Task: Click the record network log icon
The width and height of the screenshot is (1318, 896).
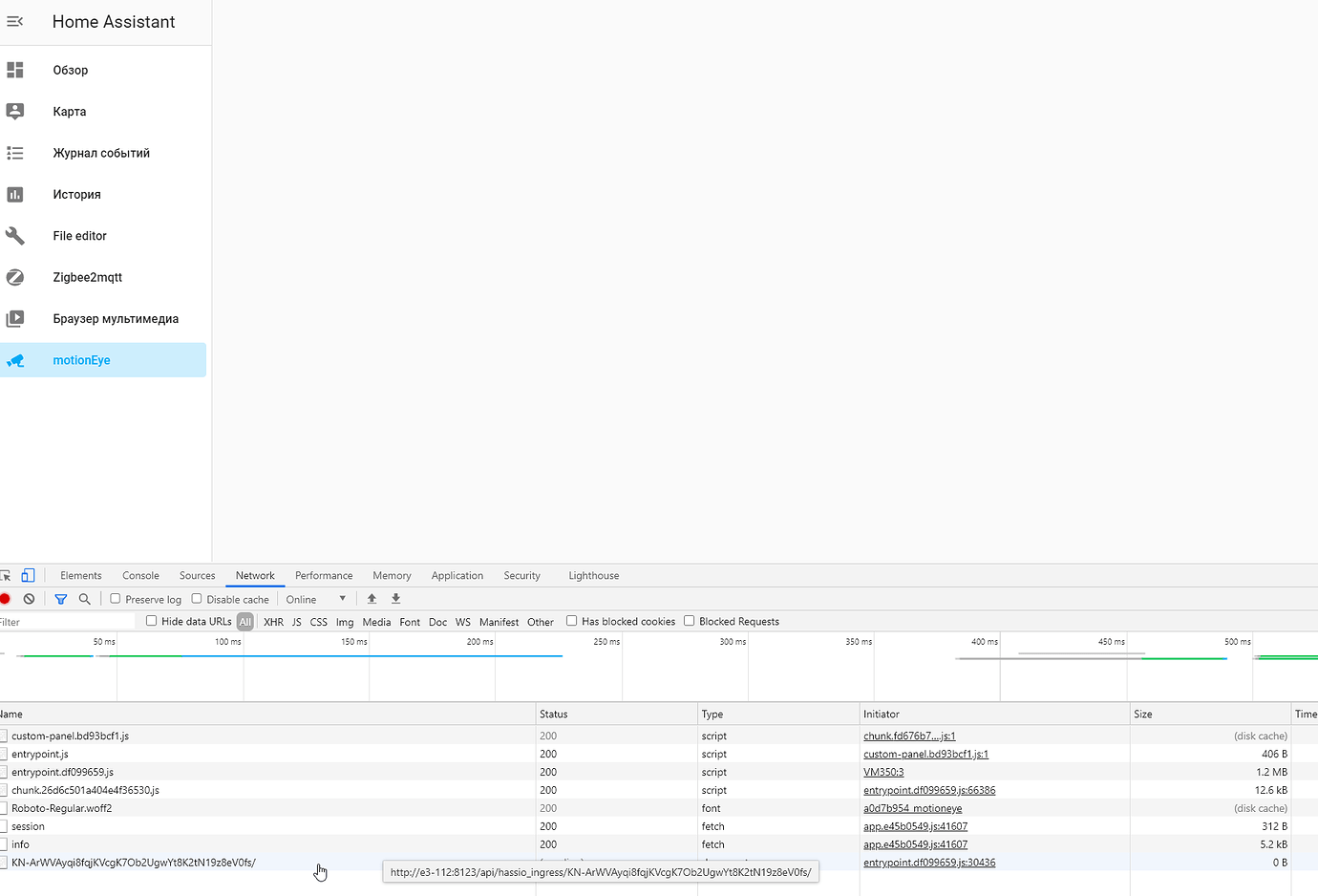Action: [6, 598]
